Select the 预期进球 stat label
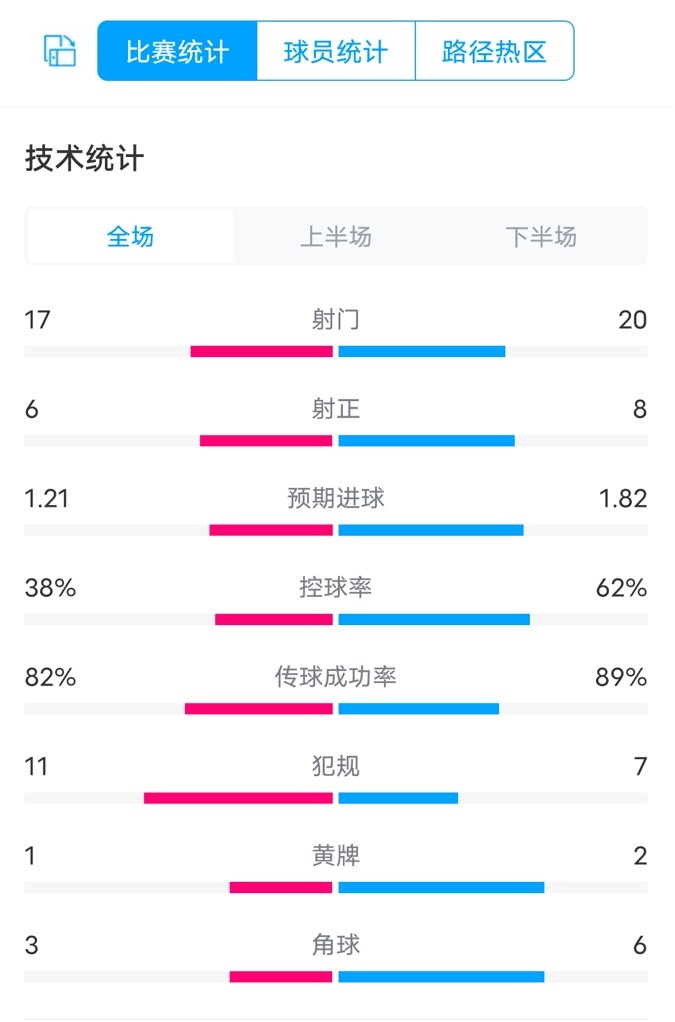Image resolution: width=675 pixels, height=1022 pixels. [336, 498]
